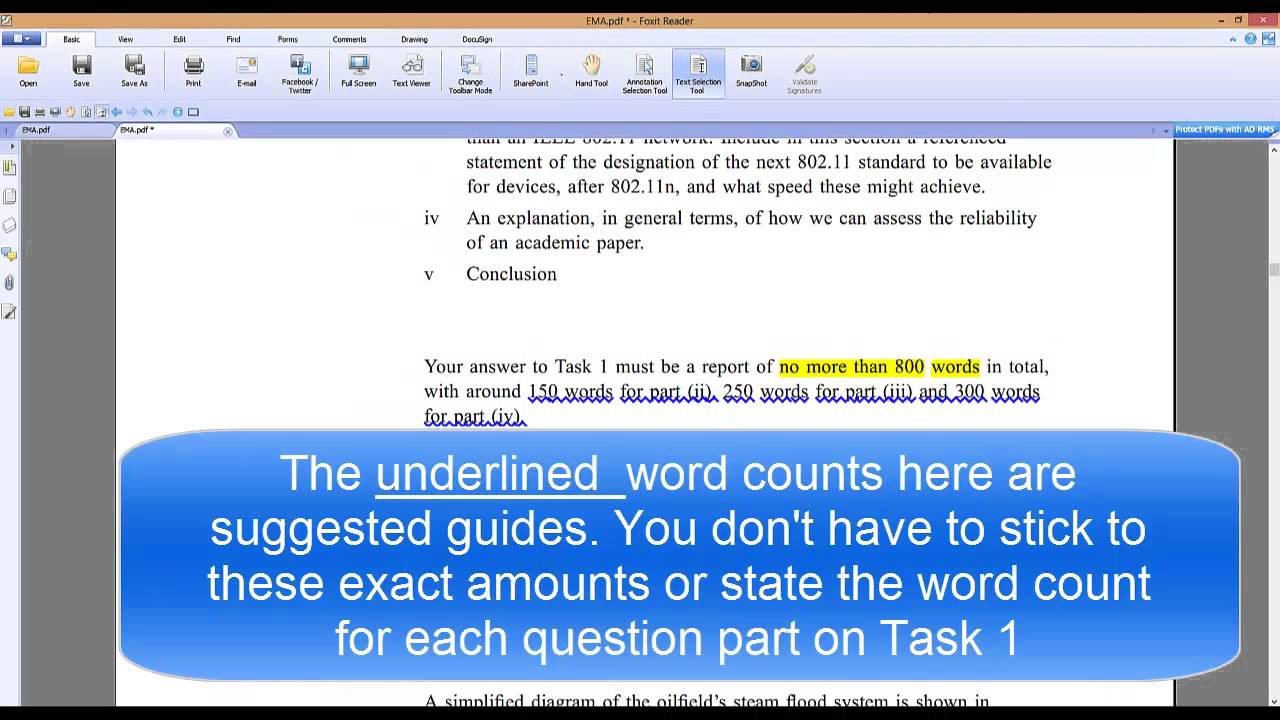This screenshot has width=1280, height=720.
Task: Expand the navigation panel arrow on sidebar
Action: 12,146
